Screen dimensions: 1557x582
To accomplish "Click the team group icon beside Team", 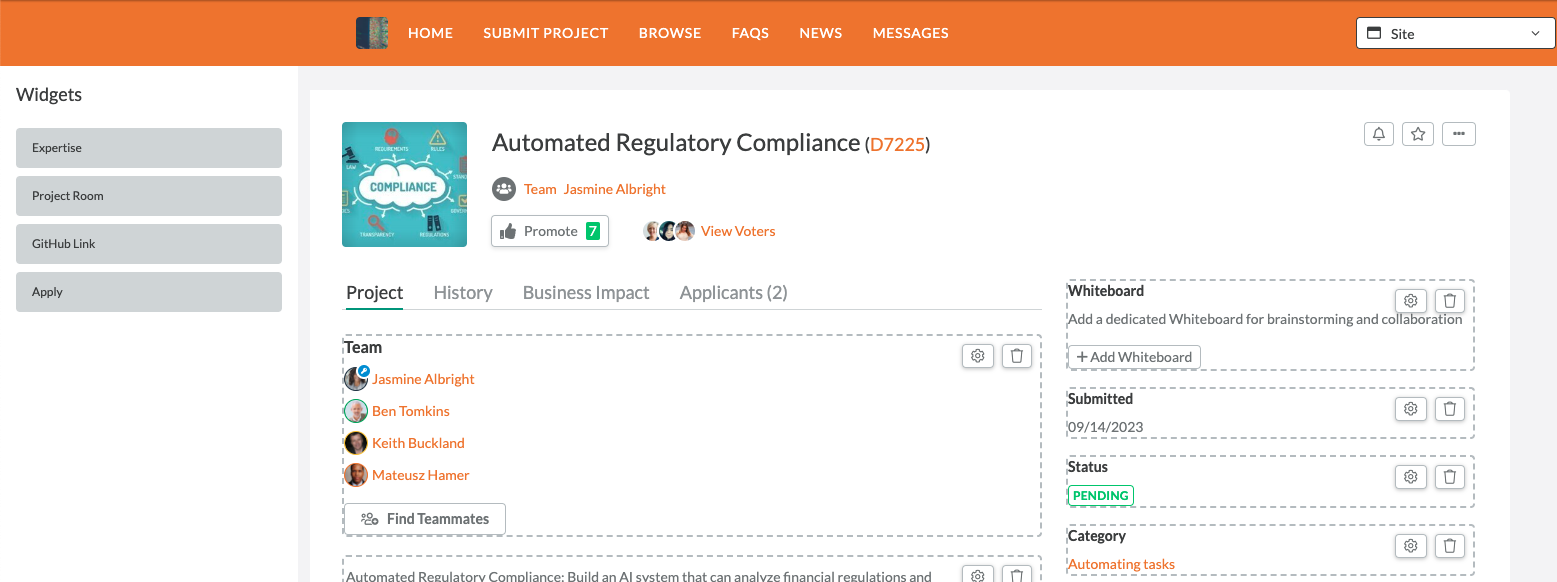I will point(504,188).
